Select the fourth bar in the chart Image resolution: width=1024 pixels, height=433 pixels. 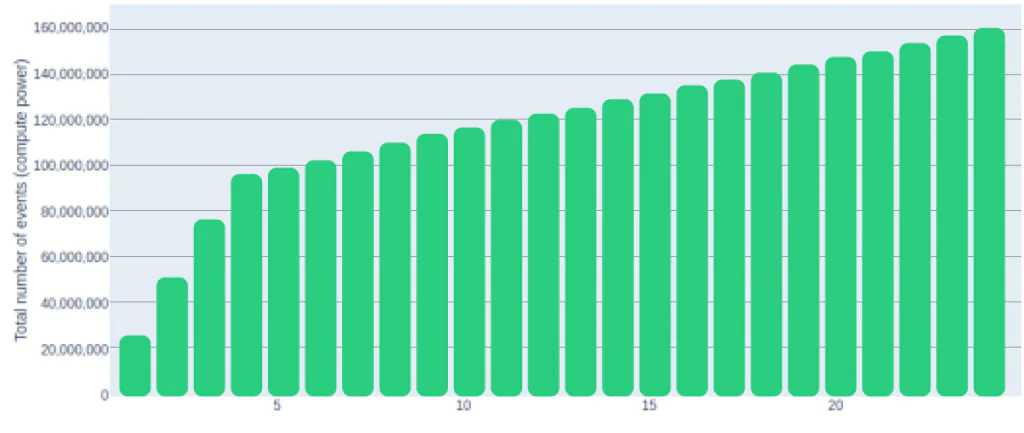(246, 285)
